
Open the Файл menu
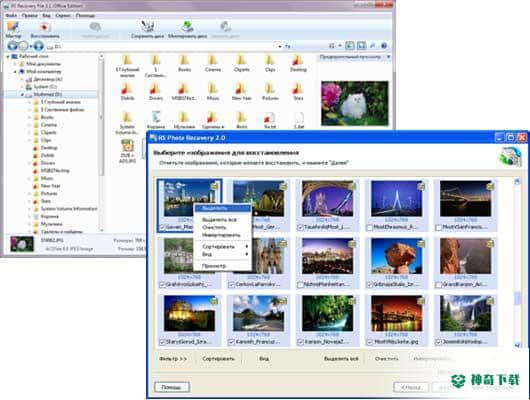click(11, 16)
